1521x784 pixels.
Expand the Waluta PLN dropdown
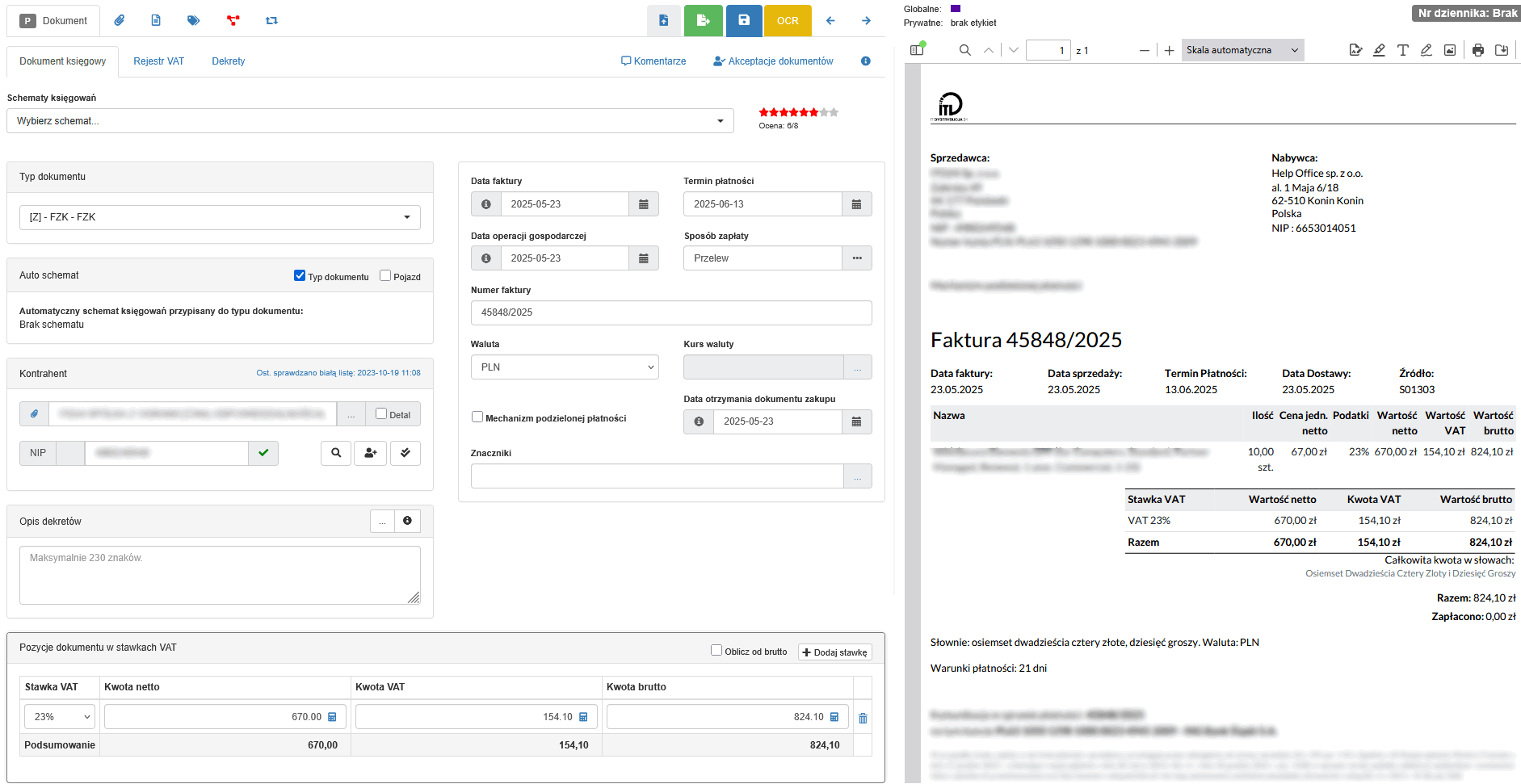pos(565,367)
